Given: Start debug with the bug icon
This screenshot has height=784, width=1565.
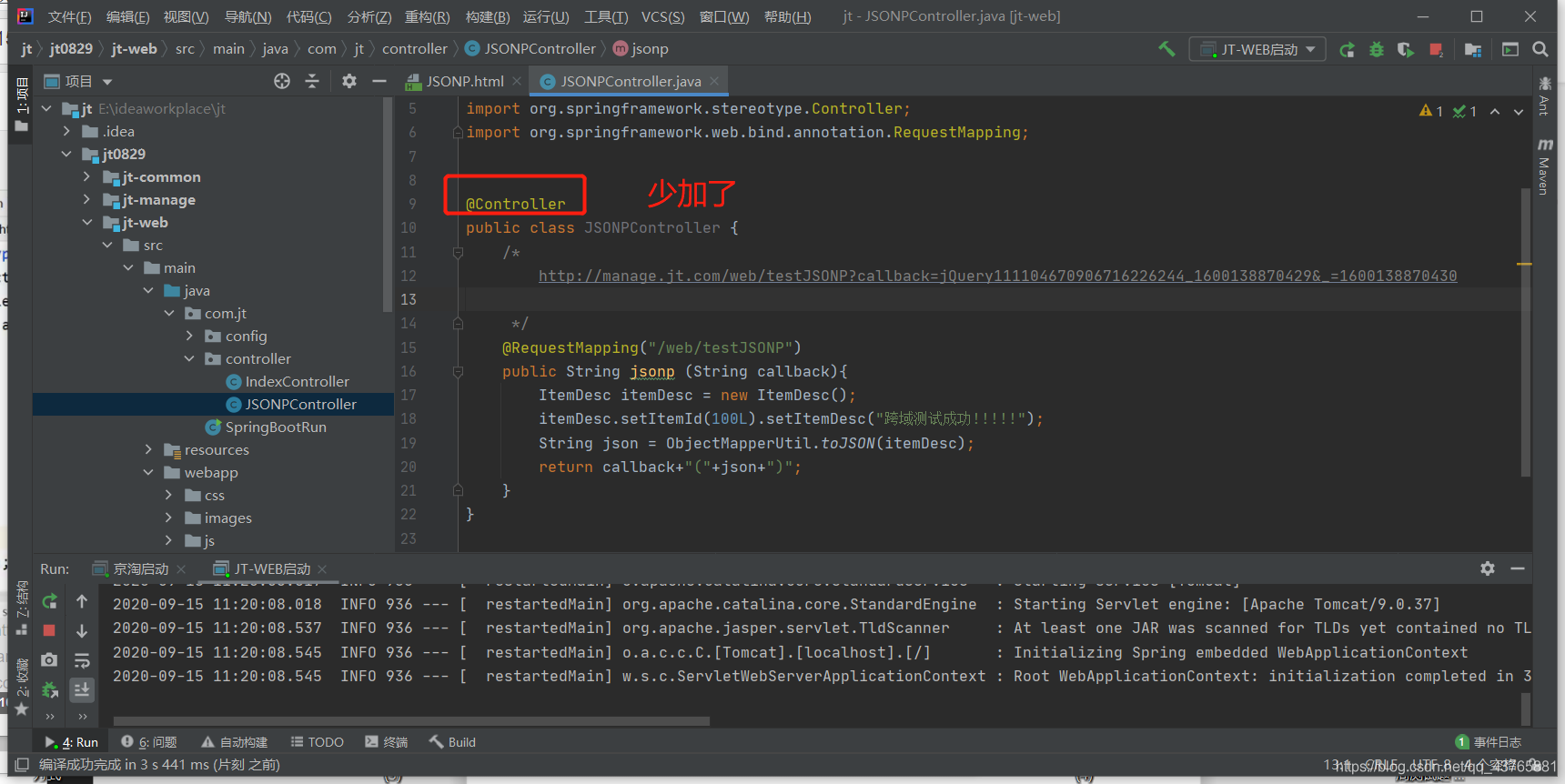Looking at the screenshot, I should pyautogui.click(x=1377, y=49).
